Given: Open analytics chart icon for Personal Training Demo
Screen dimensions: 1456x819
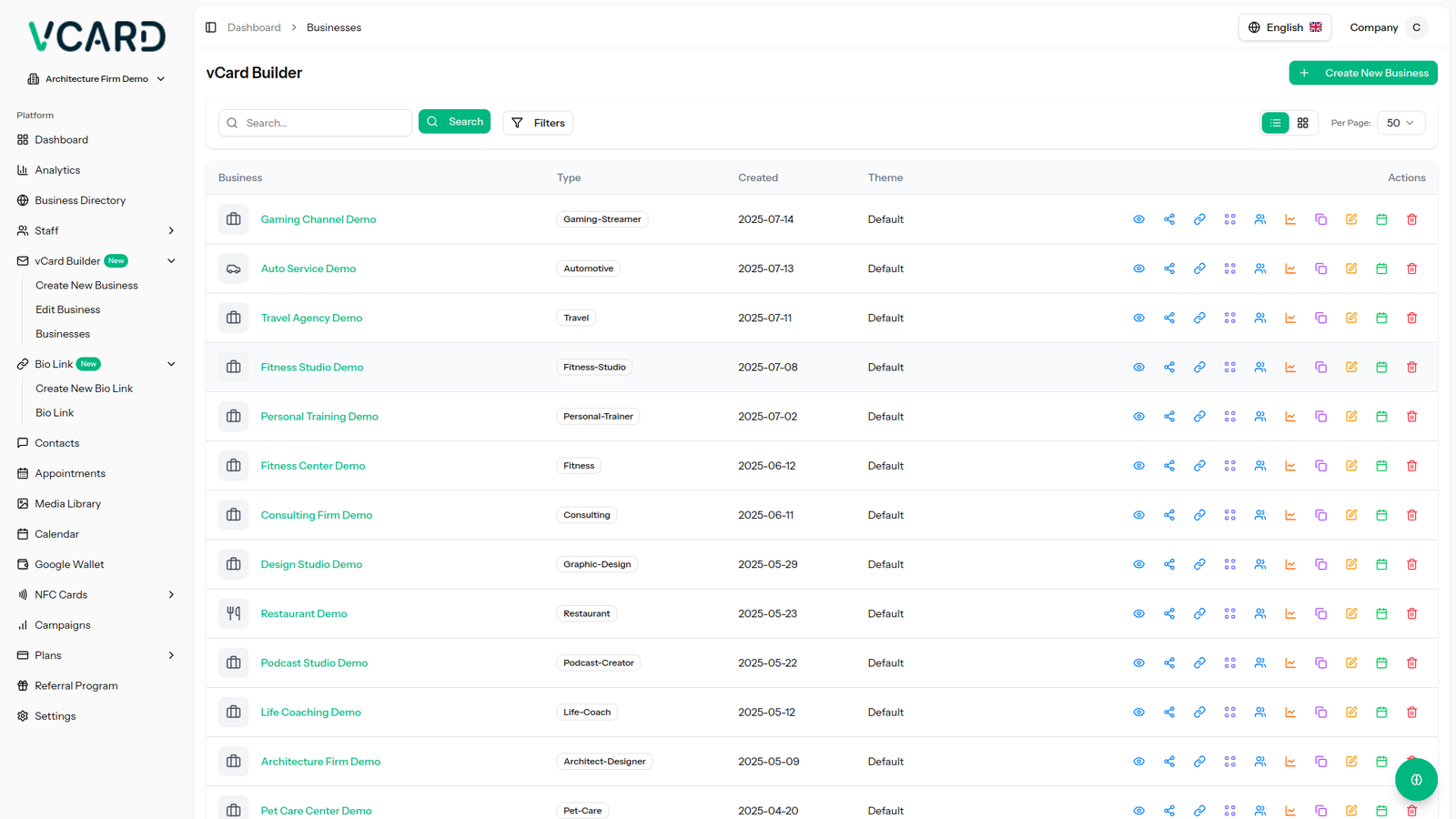Looking at the screenshot, I should [1290, 416].
